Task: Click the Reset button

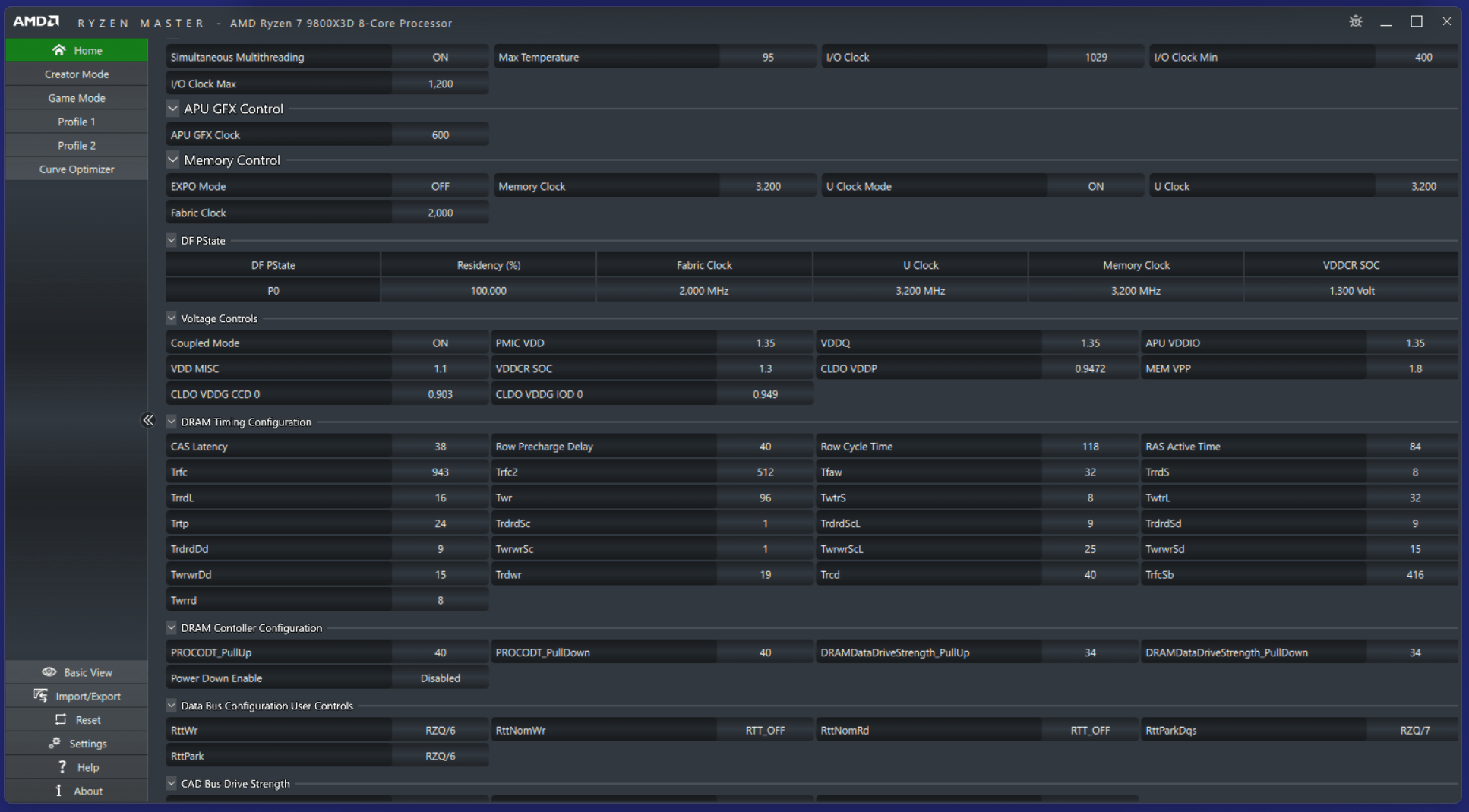Action: [77, 719]
